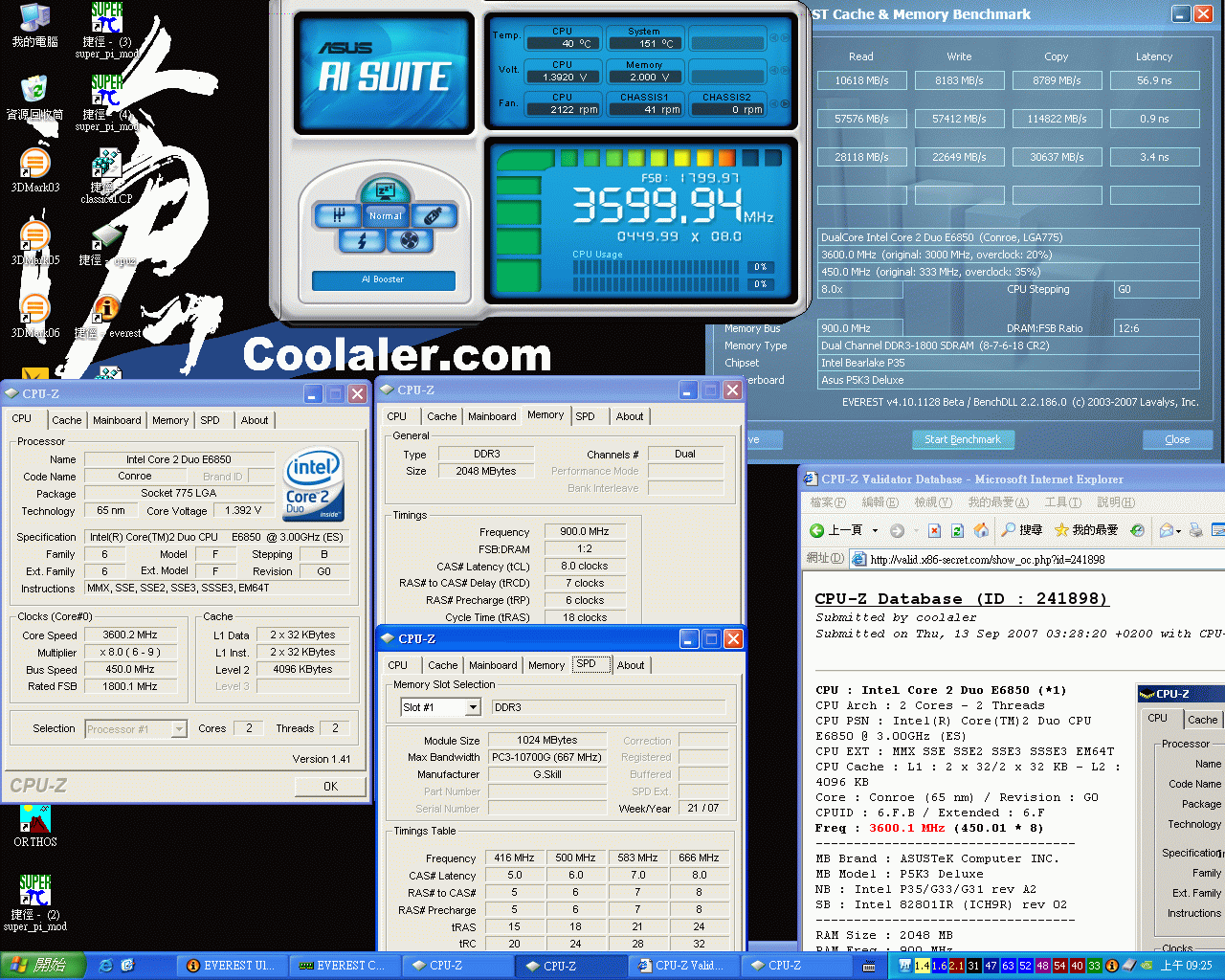The width and height of the screenshot is (1225, 980).
Task: Switch to the Cache tab in CPU-Z CPU window
Action: tap(66, 420)
